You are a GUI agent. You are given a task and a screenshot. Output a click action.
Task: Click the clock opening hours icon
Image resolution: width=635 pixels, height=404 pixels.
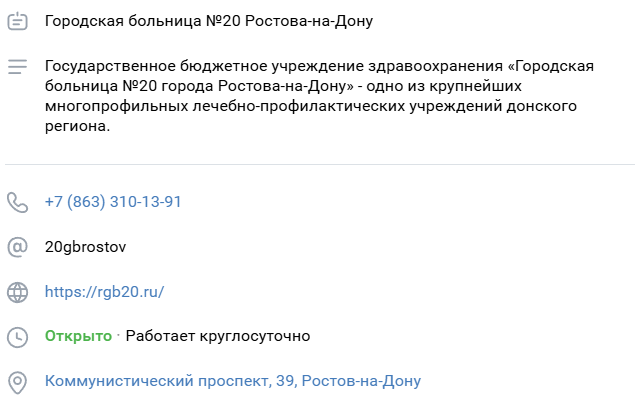pos(17,337)
